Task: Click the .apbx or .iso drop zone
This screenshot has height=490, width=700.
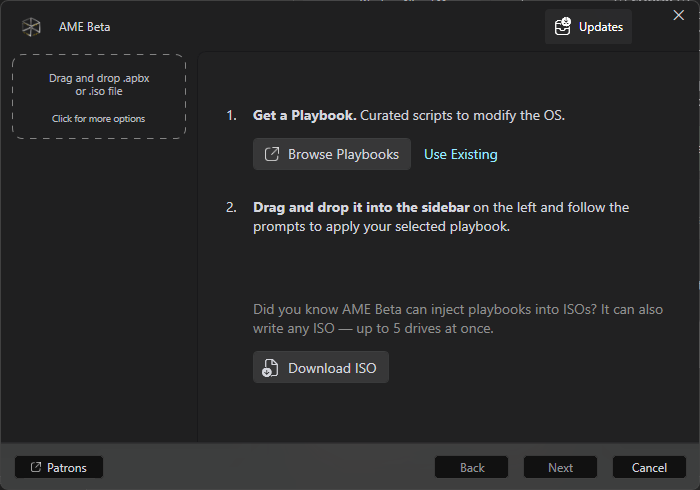Action: tap(99, 85)
